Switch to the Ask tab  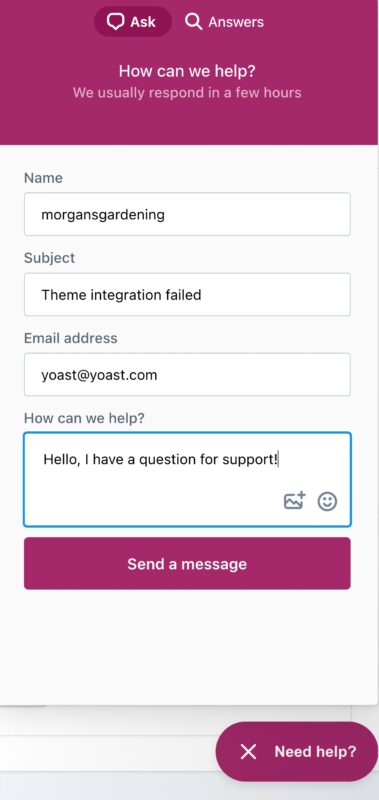coord(133,22)
